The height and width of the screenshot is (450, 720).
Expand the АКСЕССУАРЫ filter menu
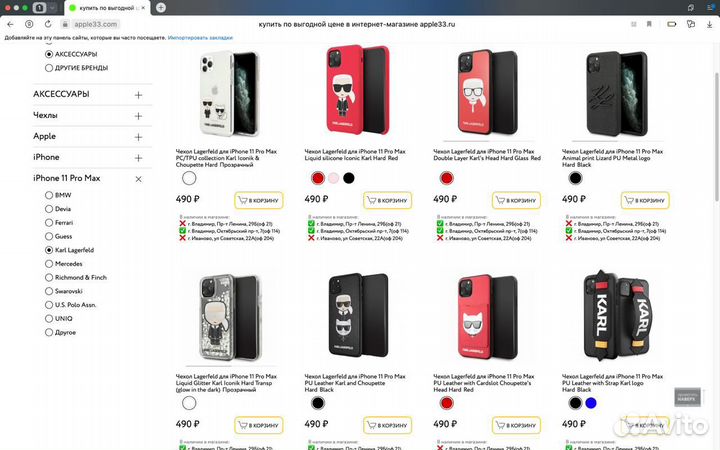tap(138, 95)
